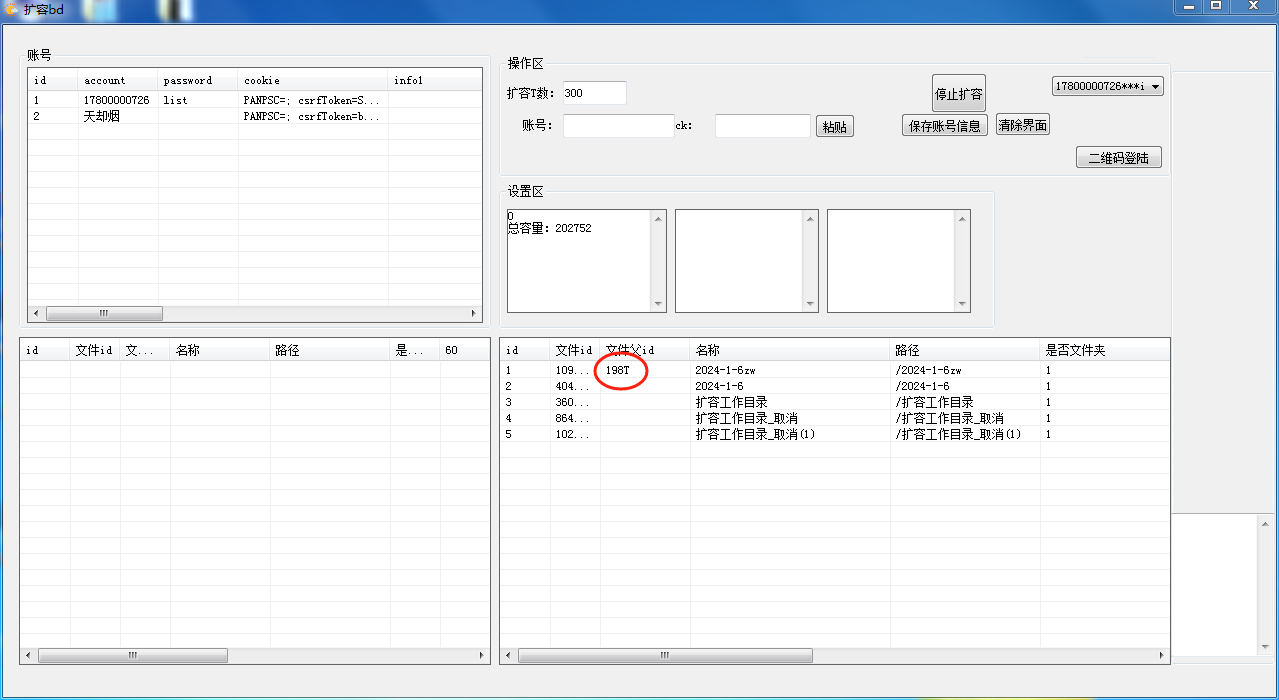Click 保存账号信息 to save account info
This screenshot has width=1279, height=700.
click(x=944, y=125)
